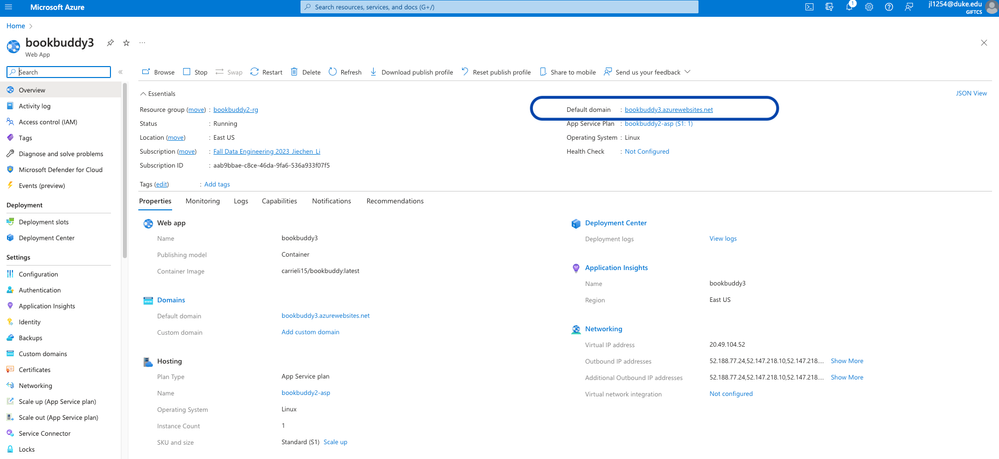Collapse the left menu with double chevron
This screenshot has width=999, height=459.
pos(120,72)
